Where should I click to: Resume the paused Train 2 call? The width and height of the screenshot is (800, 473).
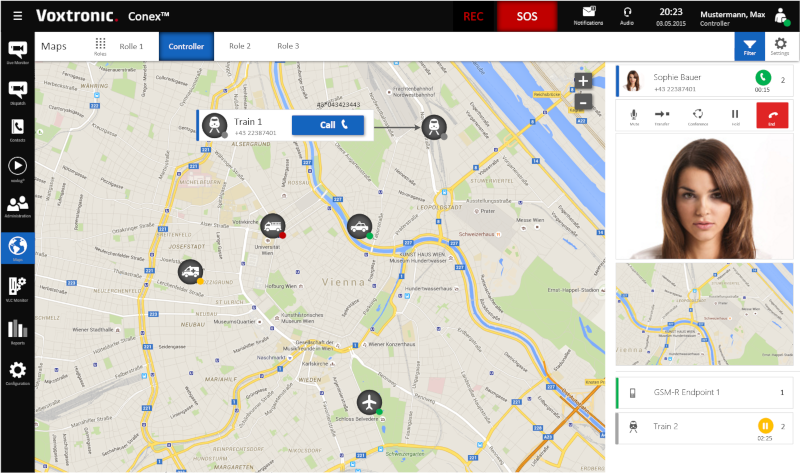pyautogui.click(x=765, y=426)
